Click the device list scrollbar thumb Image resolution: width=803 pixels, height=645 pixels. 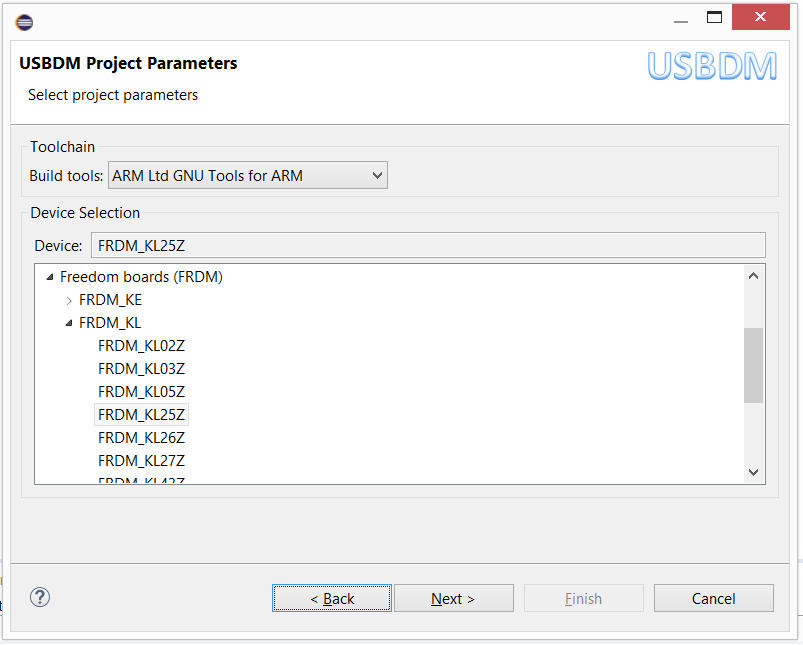pyautogui.click(x=754, y=365)
